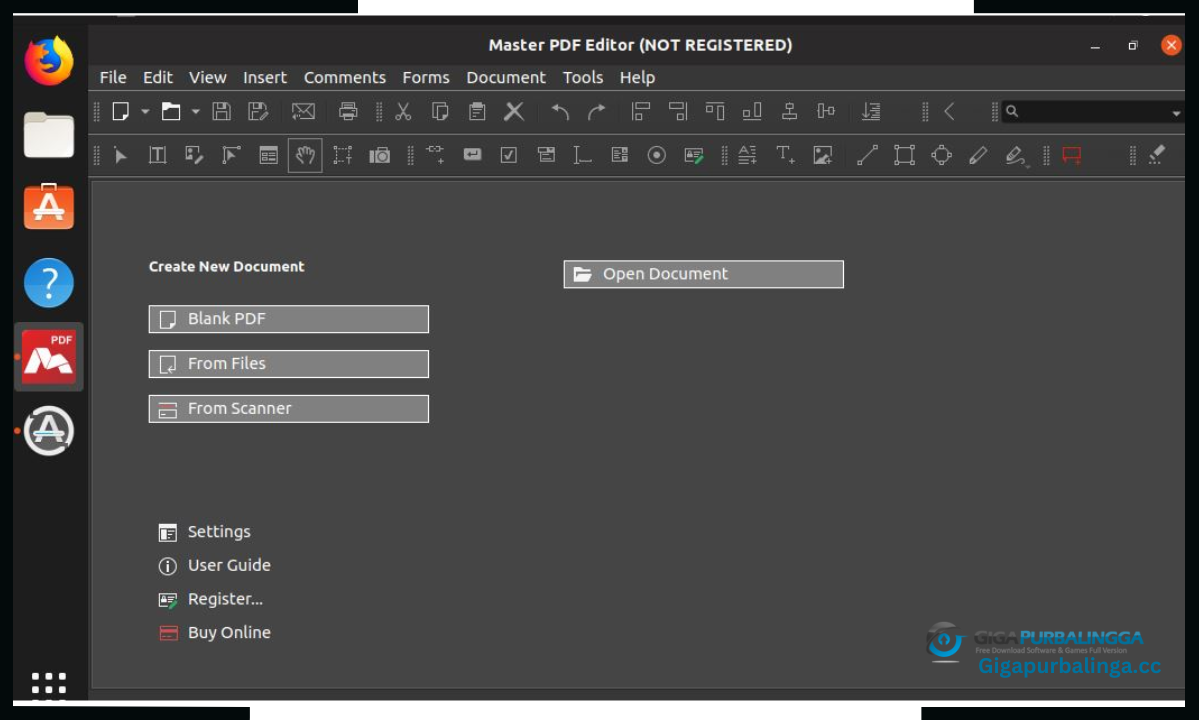Screen dimensions: 1200x720
Task: Open the Edit menu
Action: click(158, 77)
